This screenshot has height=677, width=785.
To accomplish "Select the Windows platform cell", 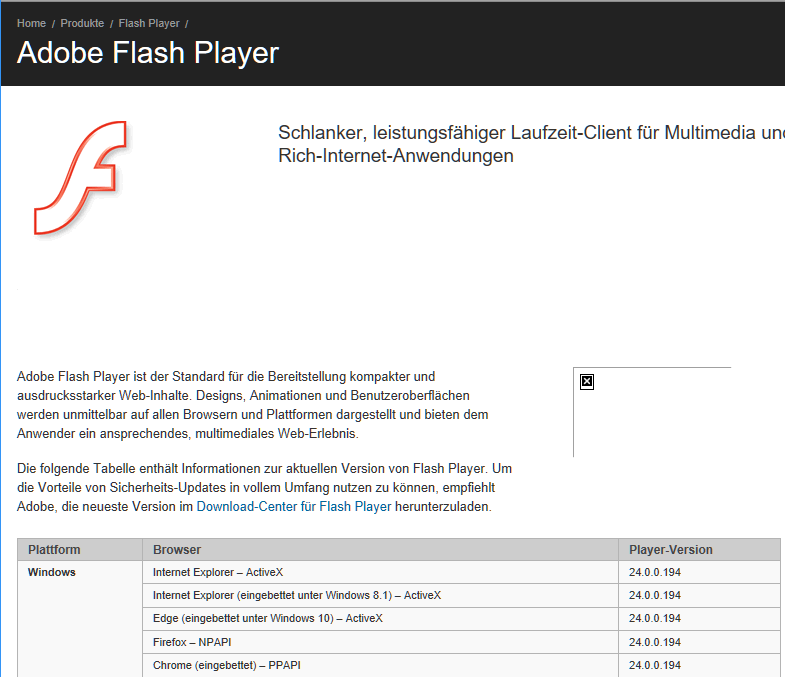I will click(x=80, y=618).
